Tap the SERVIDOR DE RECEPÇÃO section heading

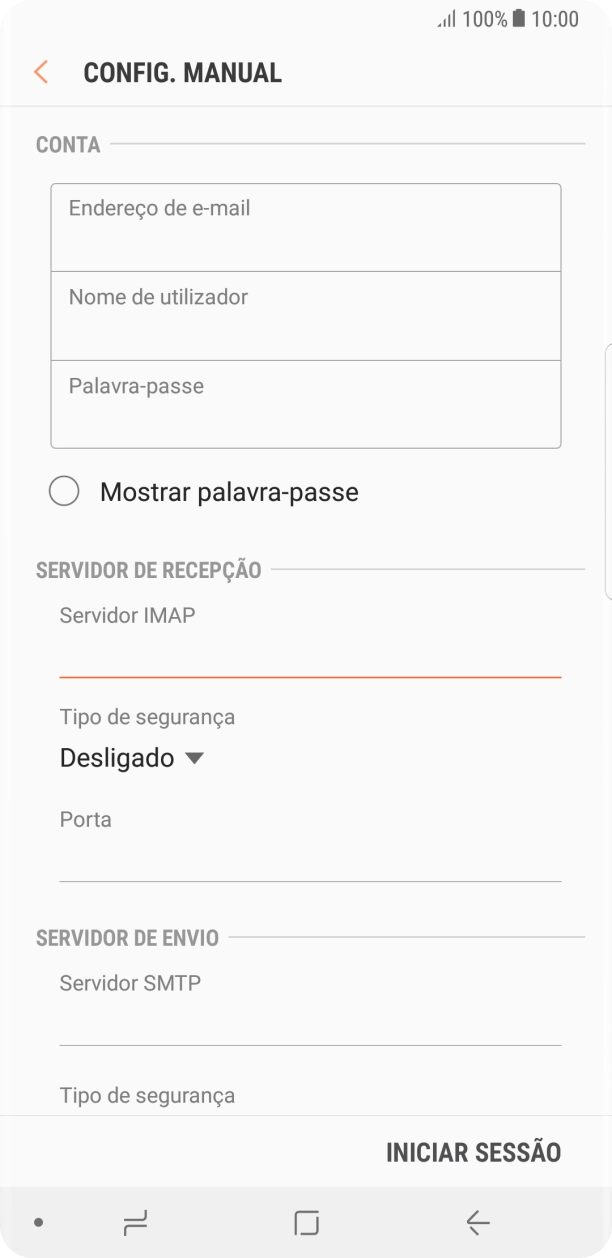pos(146,570)
